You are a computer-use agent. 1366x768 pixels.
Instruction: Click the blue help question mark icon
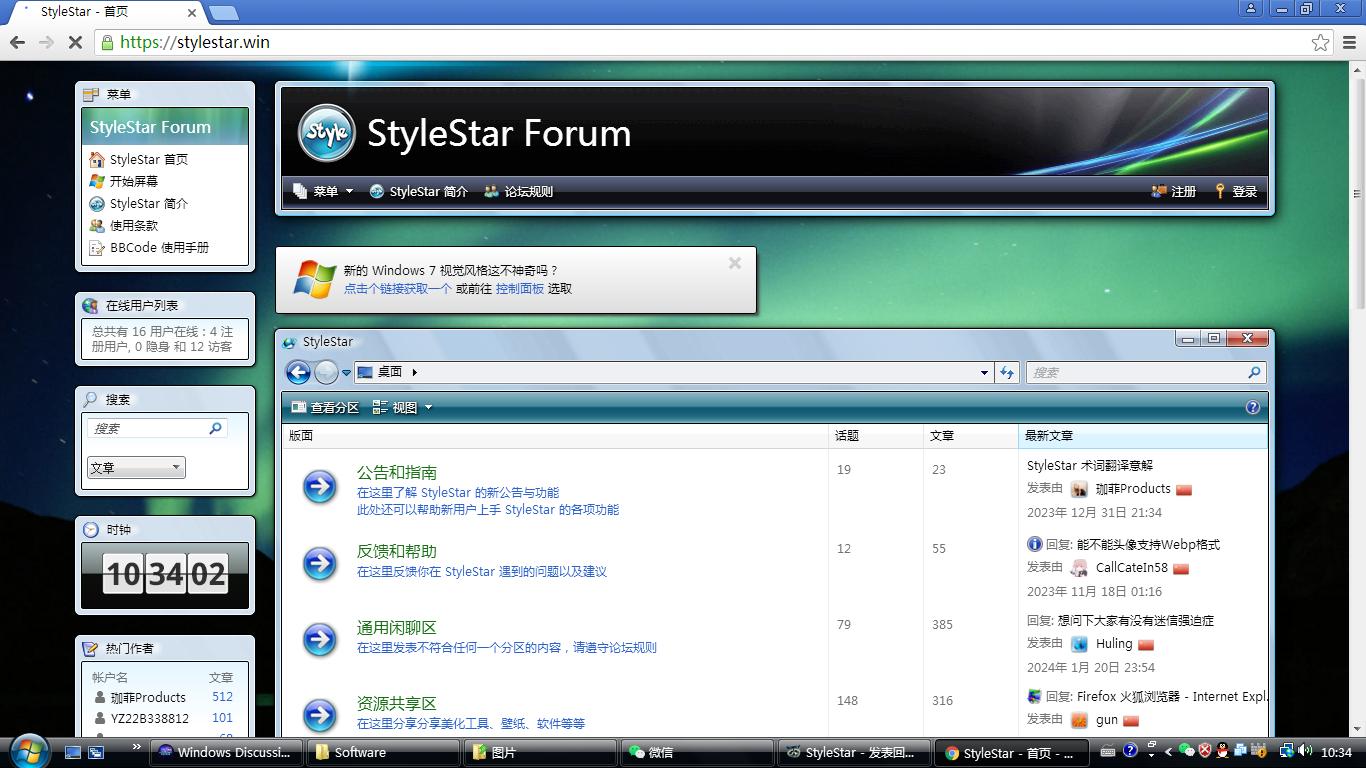click(x=1253, y=407)
